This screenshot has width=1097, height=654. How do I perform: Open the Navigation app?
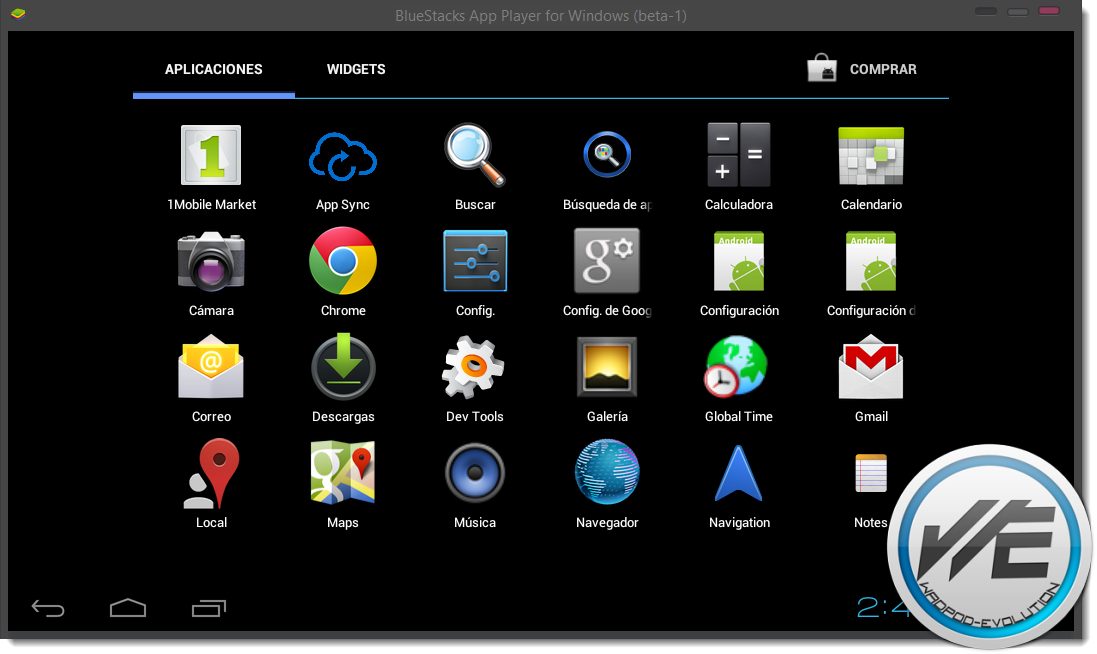[x=739, y=474]
